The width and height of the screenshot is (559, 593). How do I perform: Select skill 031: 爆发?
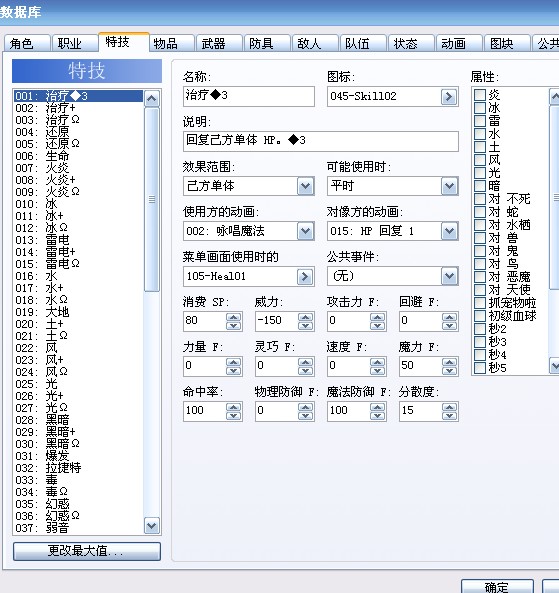click(x=78, y=456)
